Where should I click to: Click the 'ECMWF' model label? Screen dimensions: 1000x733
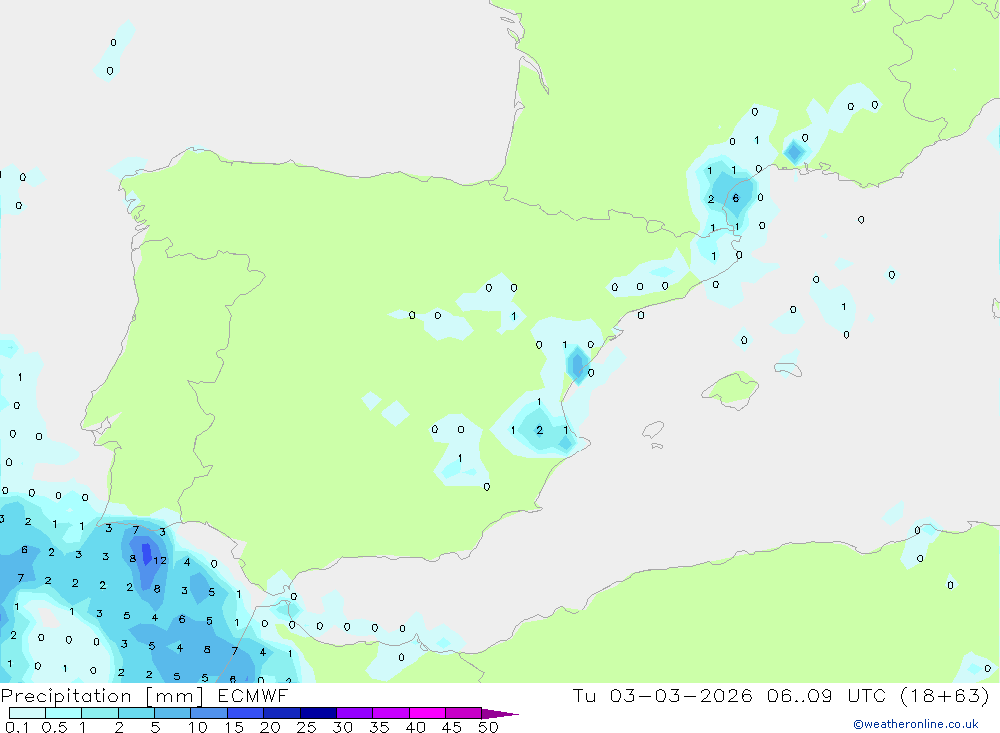click(x=253, y=696)
